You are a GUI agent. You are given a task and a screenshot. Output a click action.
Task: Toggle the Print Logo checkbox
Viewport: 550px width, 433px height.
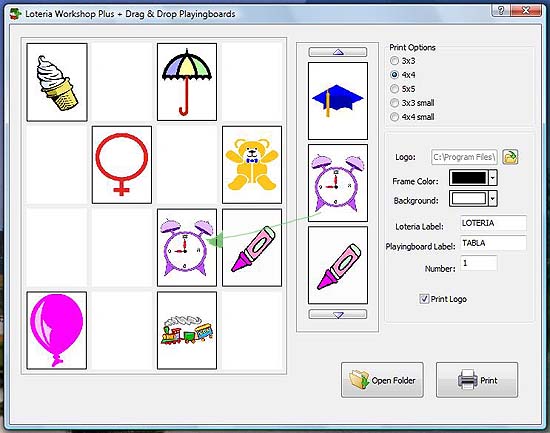(424, 299)
